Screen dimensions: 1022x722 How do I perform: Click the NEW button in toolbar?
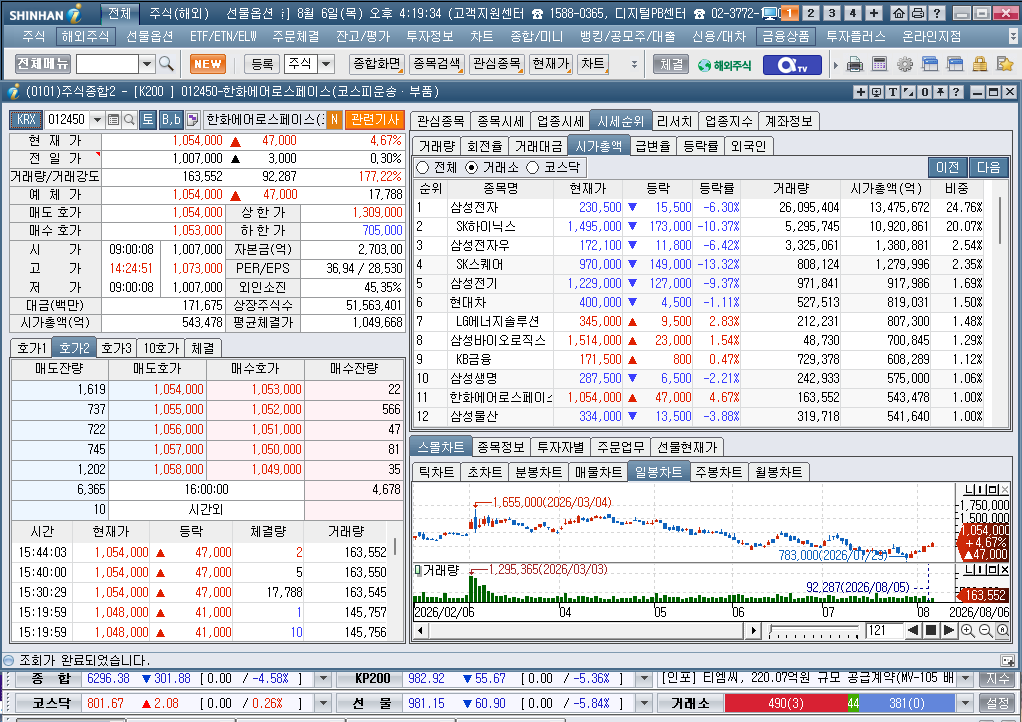tap(208, 64)
